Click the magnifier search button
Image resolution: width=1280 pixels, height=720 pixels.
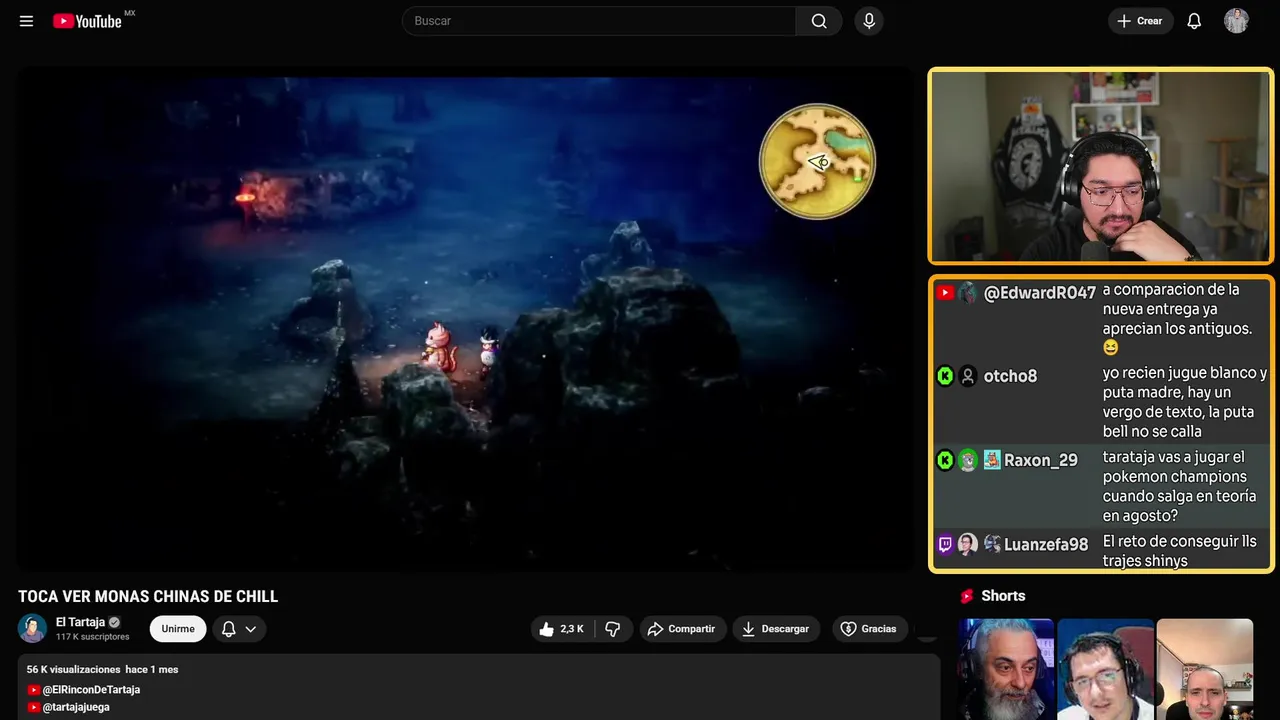click(819, 21)
